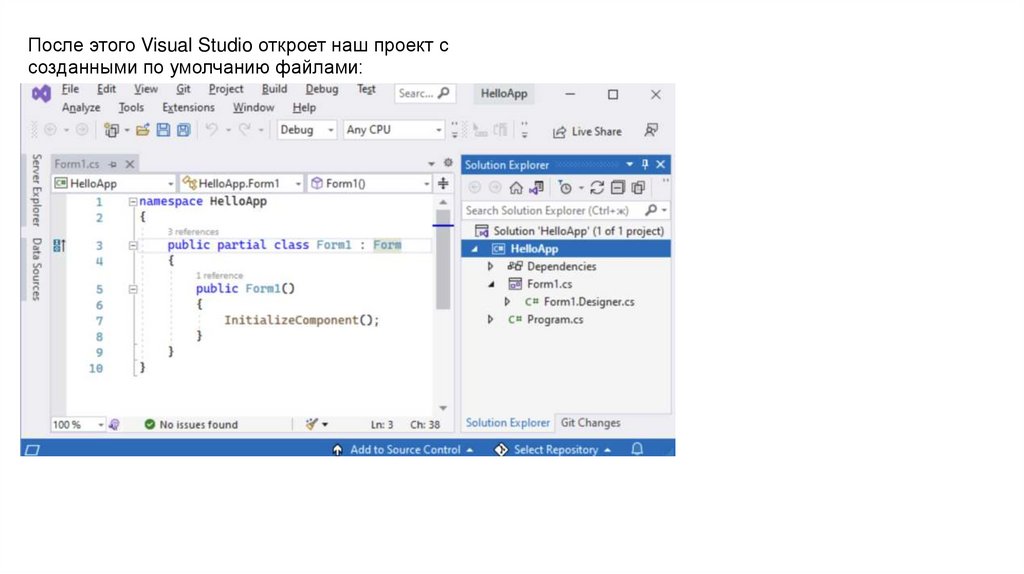Screen dimensions: 1024x574
Task: Click the Save All toolbar icon
Action: pos(184,130)
